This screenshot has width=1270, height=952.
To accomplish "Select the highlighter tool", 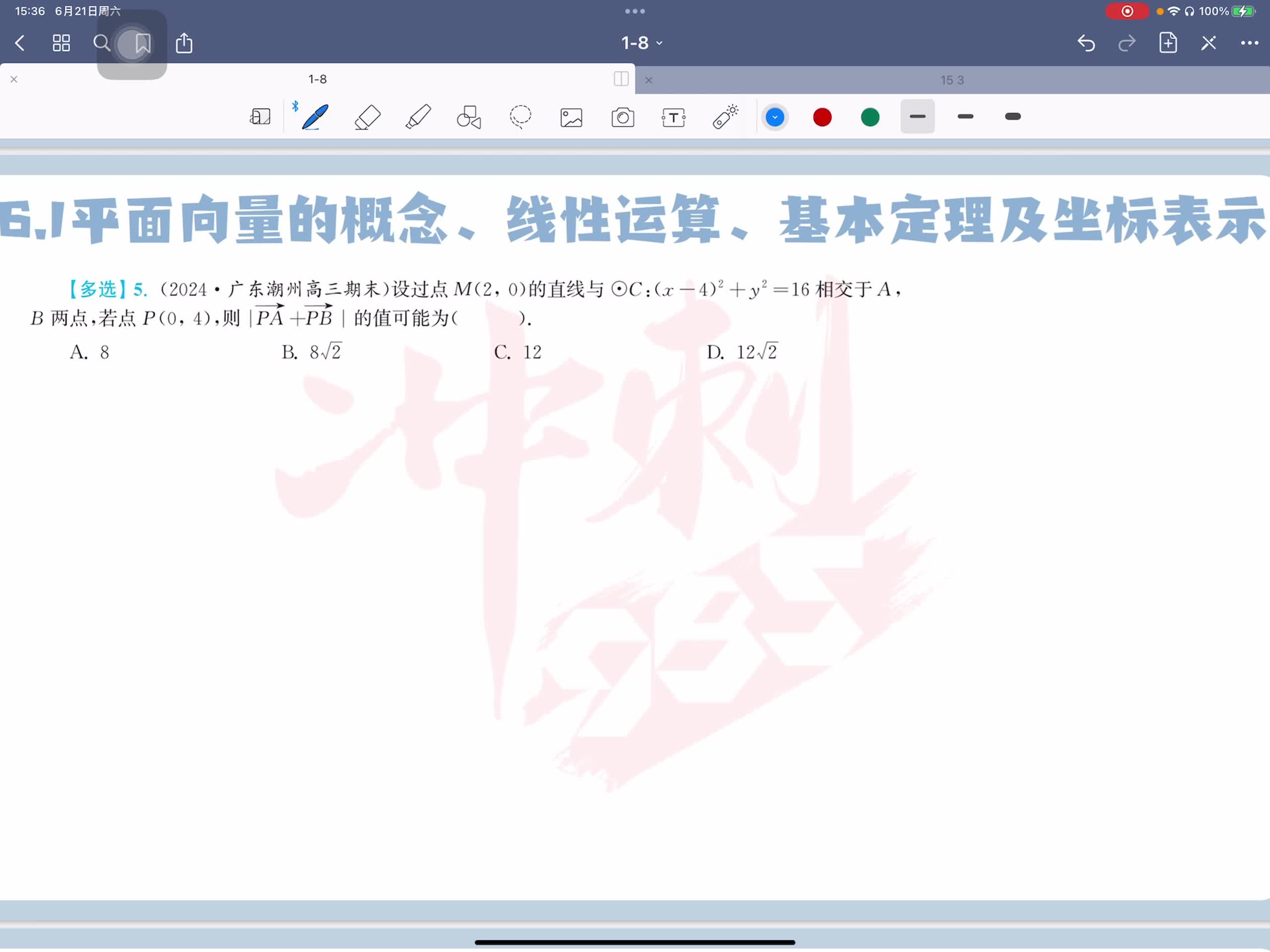I will [418, 117].
